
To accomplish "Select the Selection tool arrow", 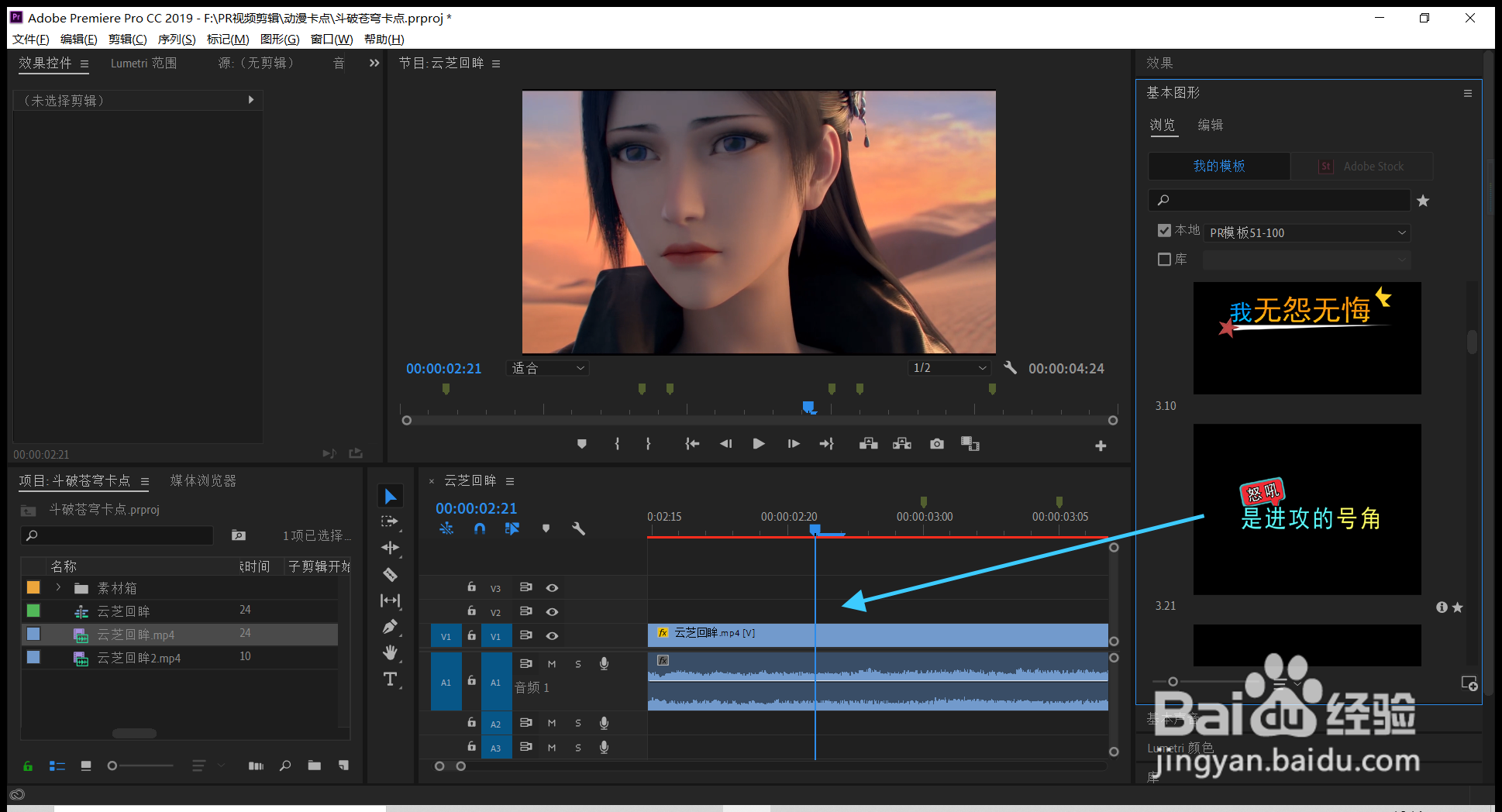I will tap(391, 496).
